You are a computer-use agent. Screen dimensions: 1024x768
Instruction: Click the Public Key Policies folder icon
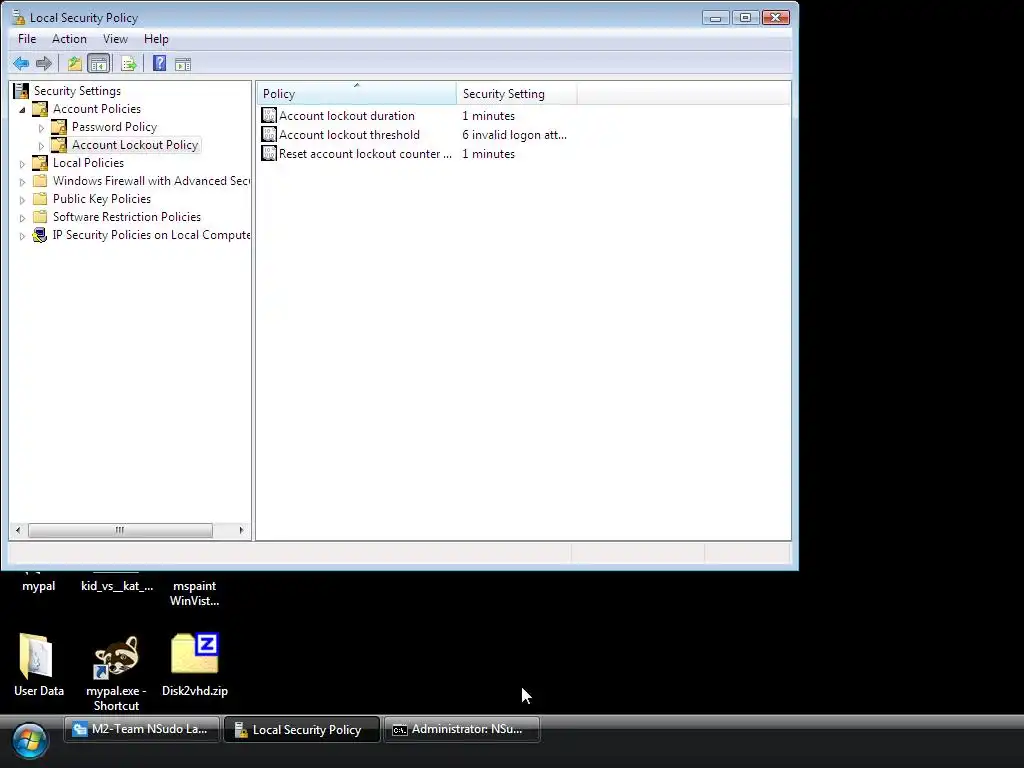tap(40, 199)
